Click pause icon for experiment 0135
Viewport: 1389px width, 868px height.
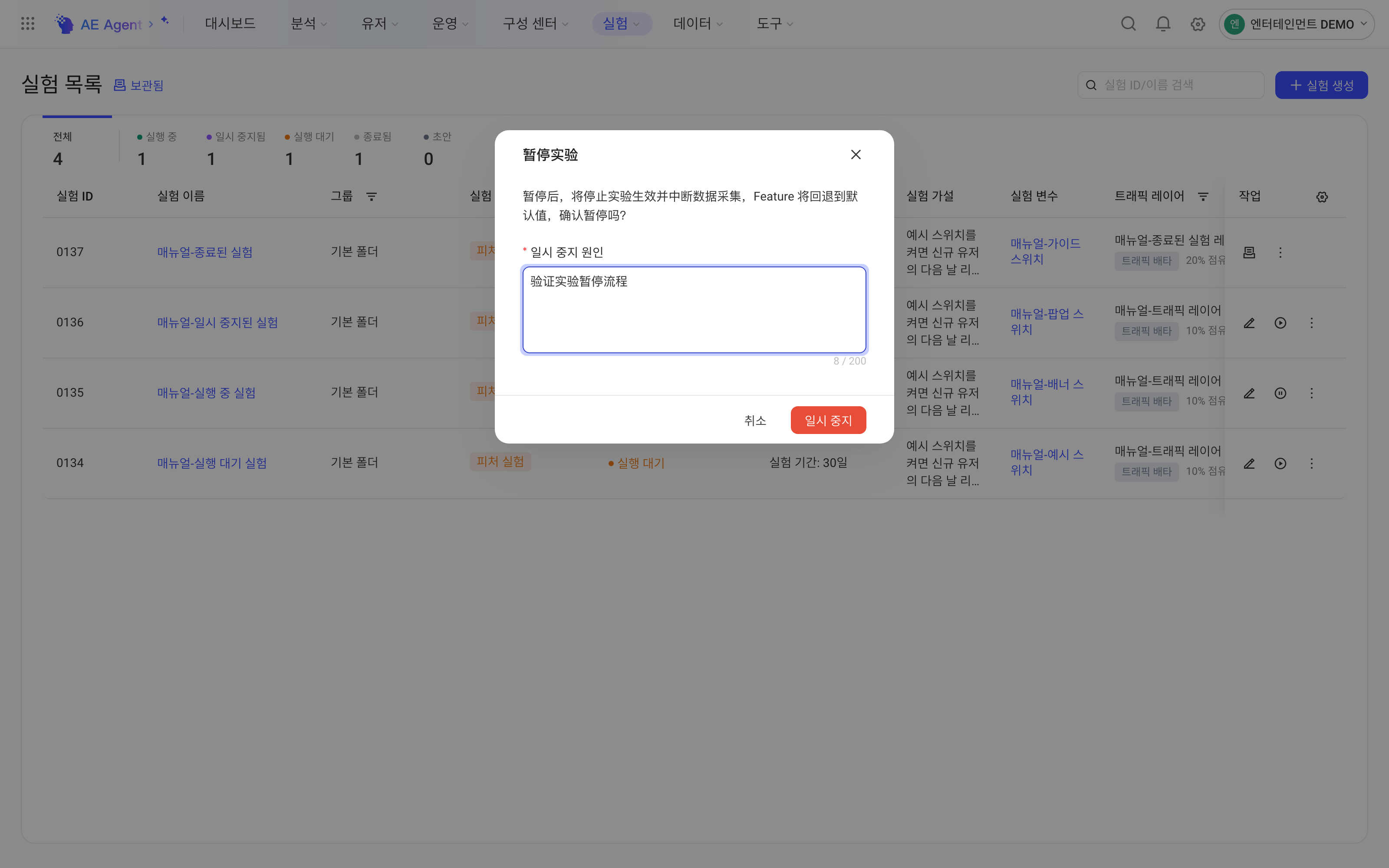pyautogui.click(x=1280, y=393)
